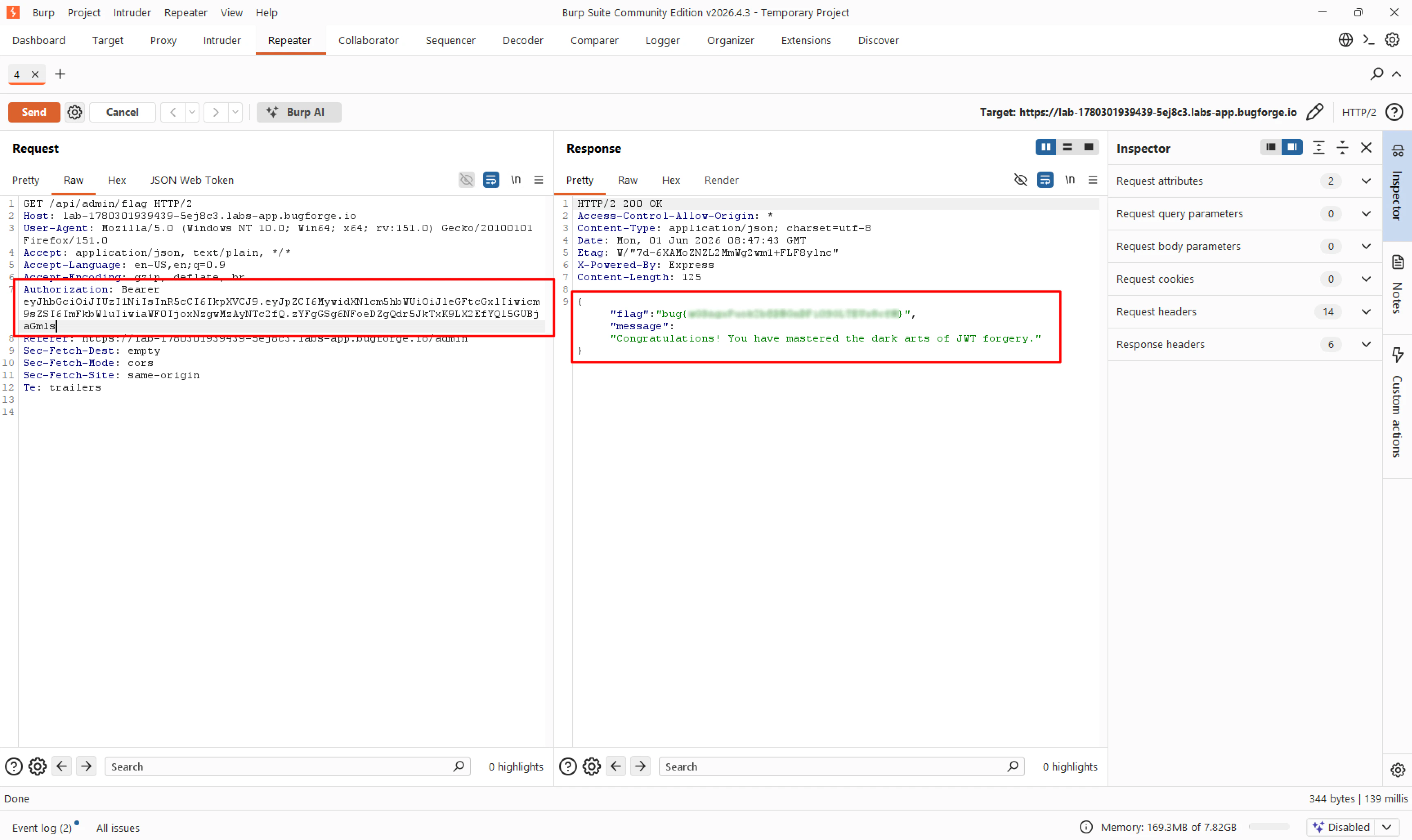The image size is (1412, 840).
Task: Switch Response to Render view
Action: [721, 180]
